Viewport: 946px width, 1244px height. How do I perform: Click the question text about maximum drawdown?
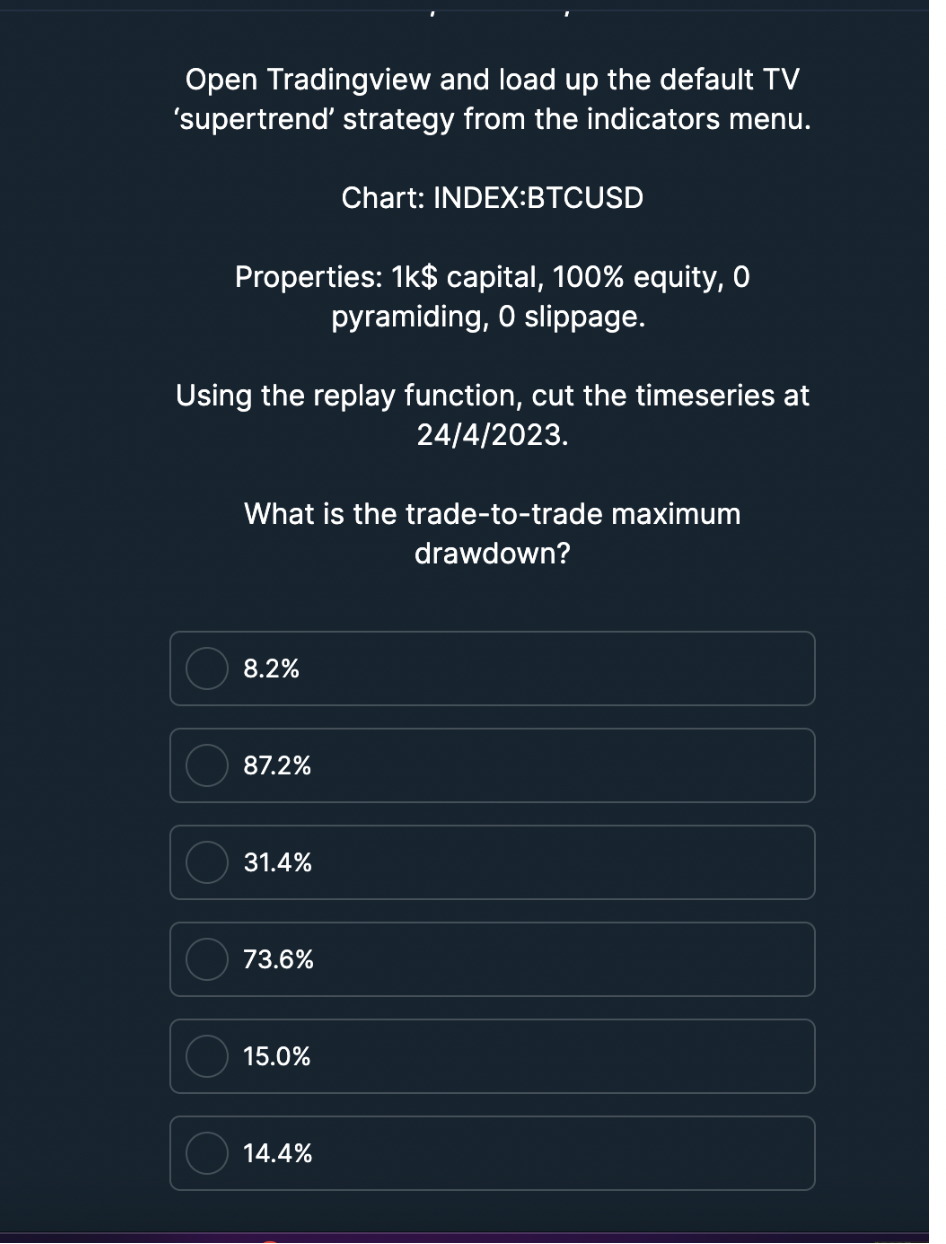(x=492, y=533)
